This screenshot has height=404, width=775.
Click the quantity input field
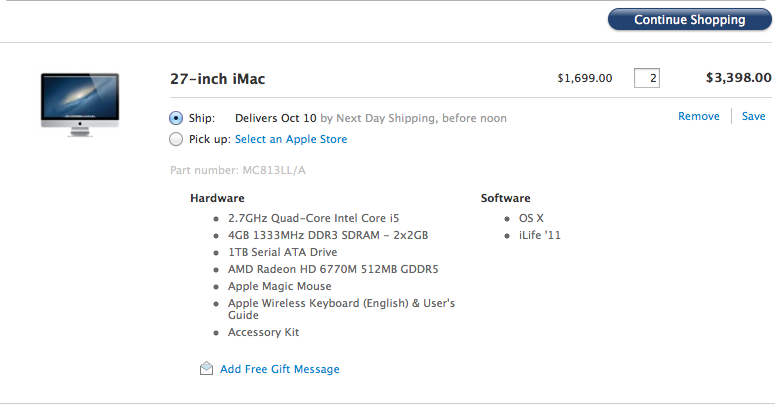647,78
